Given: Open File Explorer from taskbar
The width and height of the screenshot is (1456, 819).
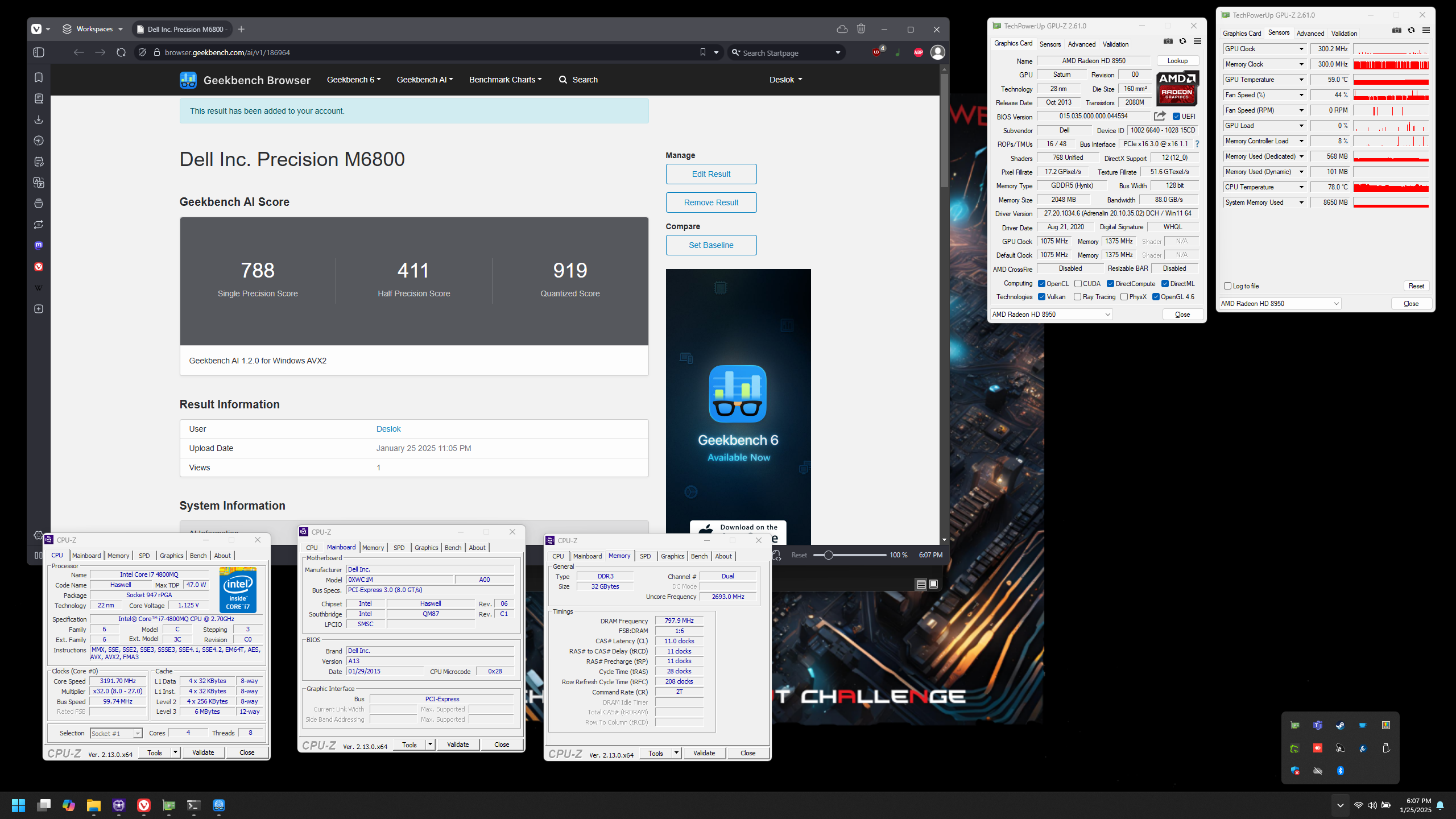Looking at the screenshot, I should 93,805.
